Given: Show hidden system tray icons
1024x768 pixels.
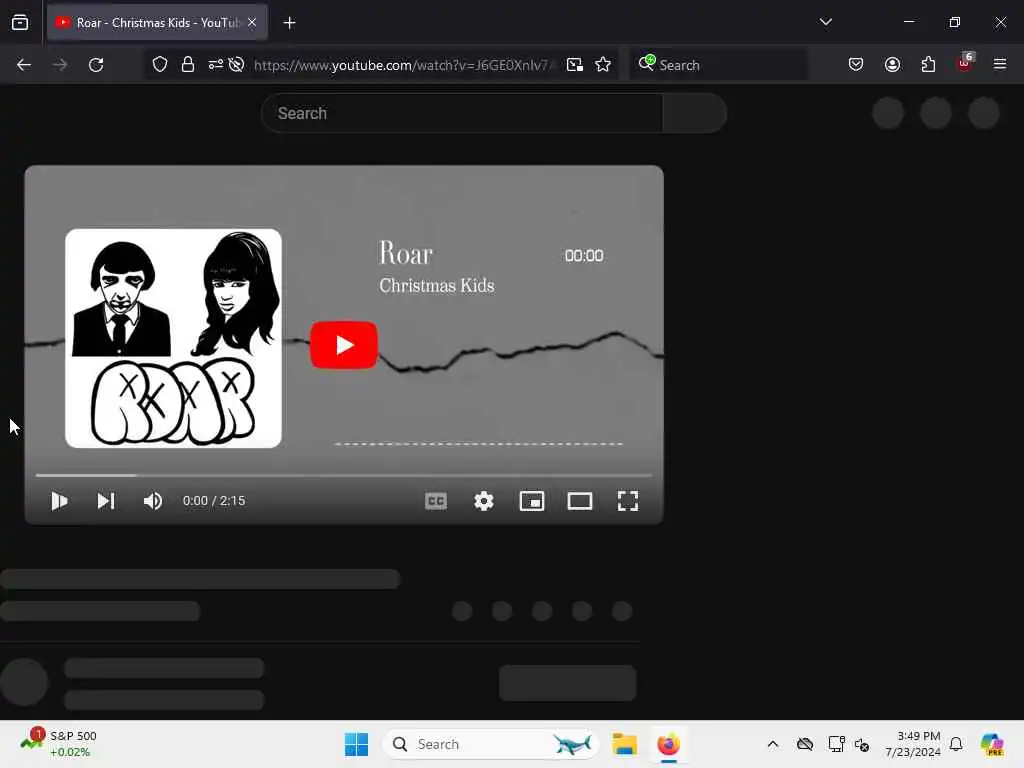Looking at the screenshot, I should click(x=773, y=744).
